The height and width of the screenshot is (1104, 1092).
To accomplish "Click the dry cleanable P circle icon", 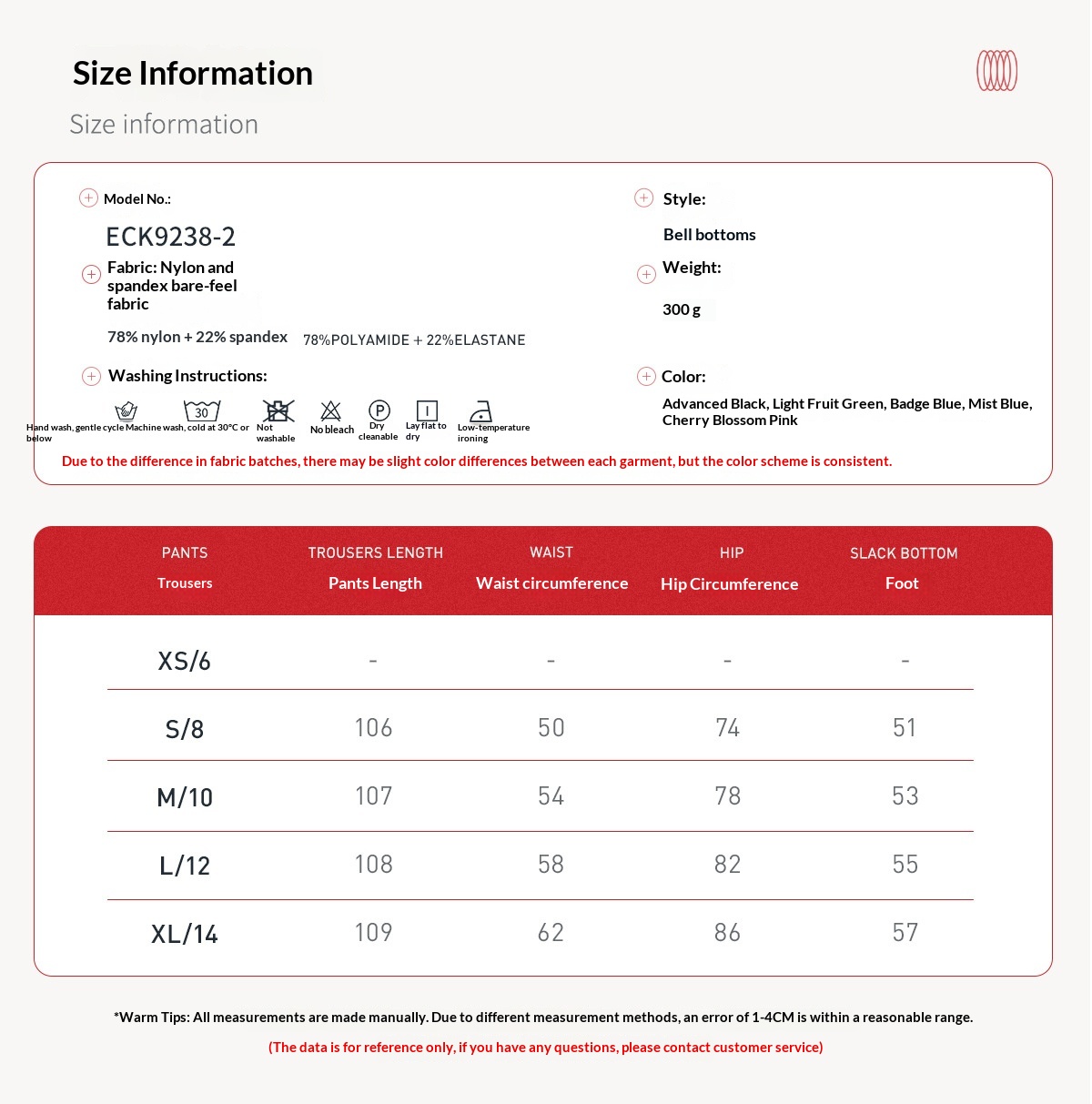I will [x=379, y=410].
